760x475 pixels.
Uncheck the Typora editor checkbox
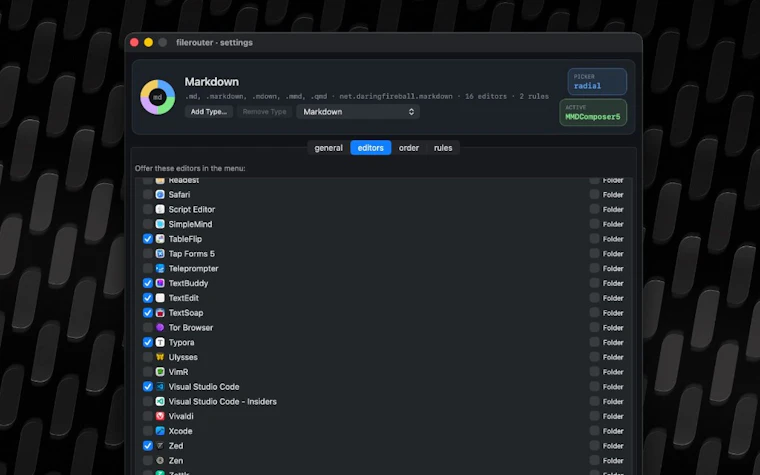pos(148,342)
